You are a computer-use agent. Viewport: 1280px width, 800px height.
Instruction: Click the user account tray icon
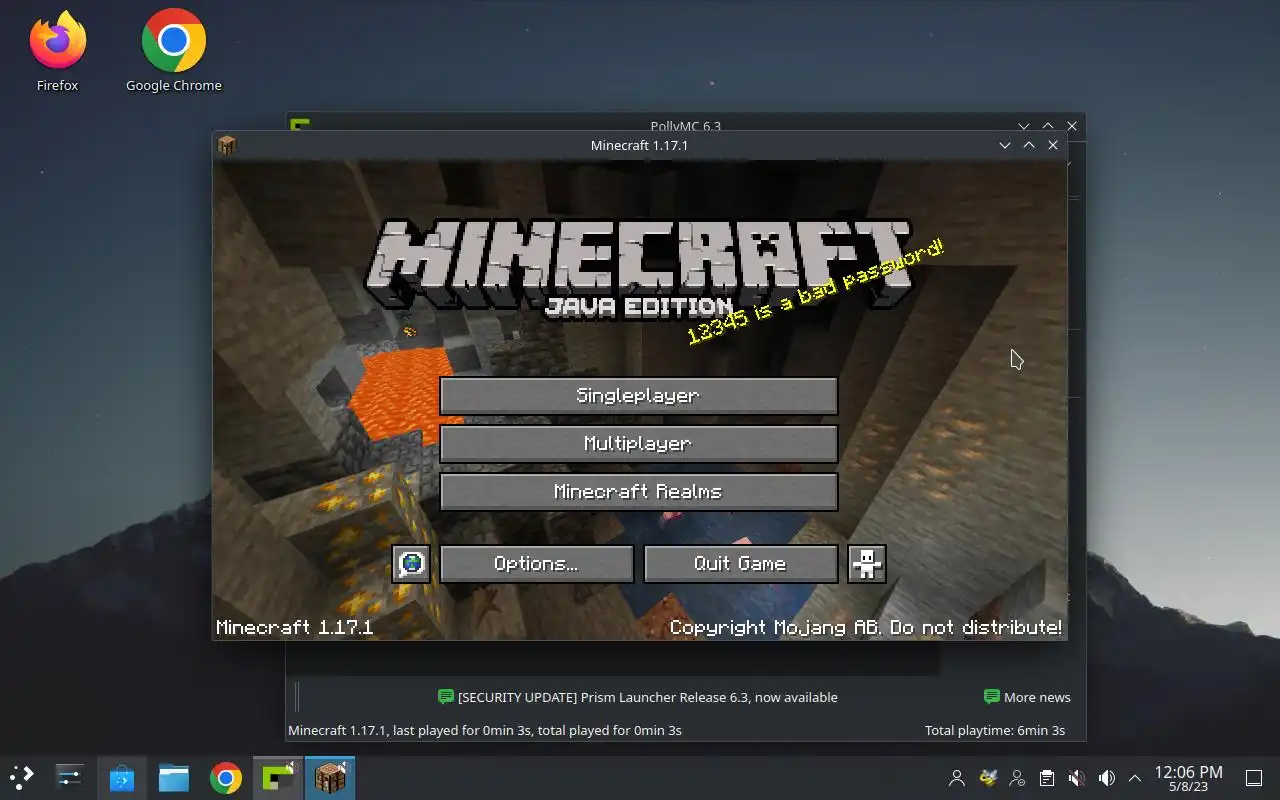(957, 778)
